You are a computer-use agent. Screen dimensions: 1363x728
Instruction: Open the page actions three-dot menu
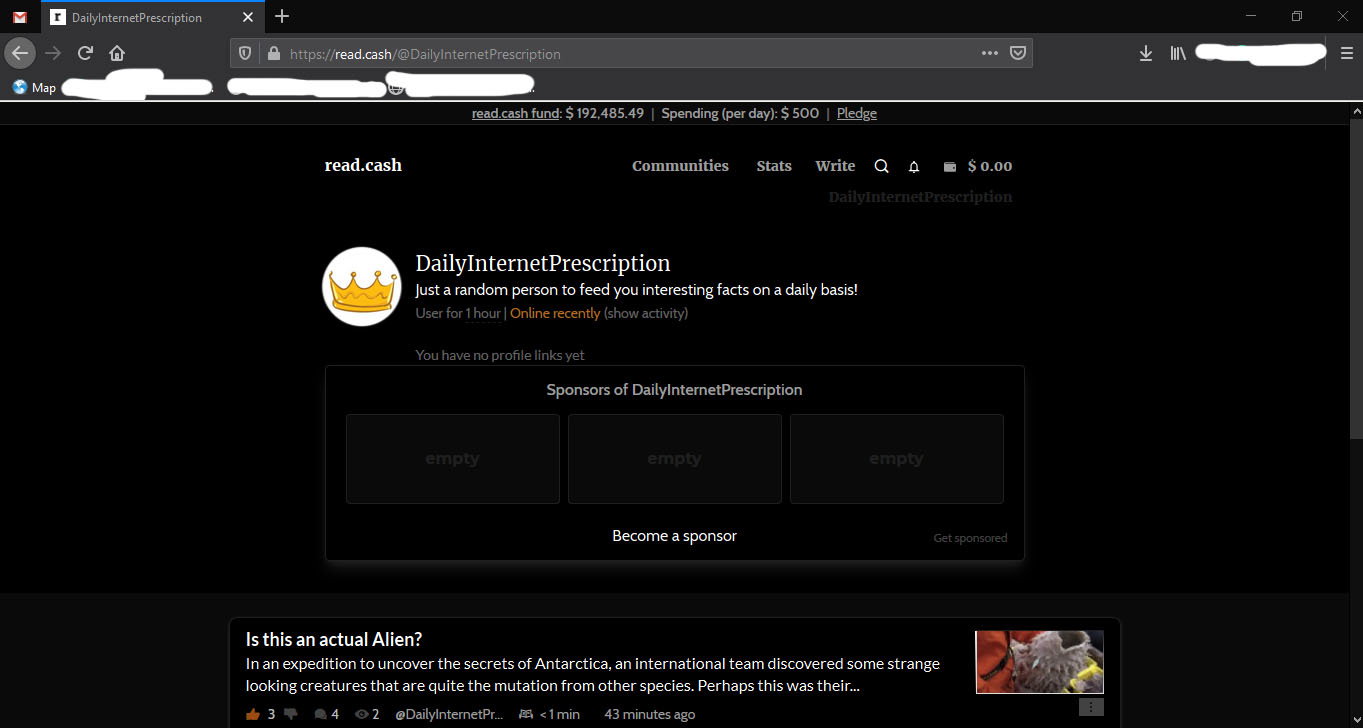point(990,54)
